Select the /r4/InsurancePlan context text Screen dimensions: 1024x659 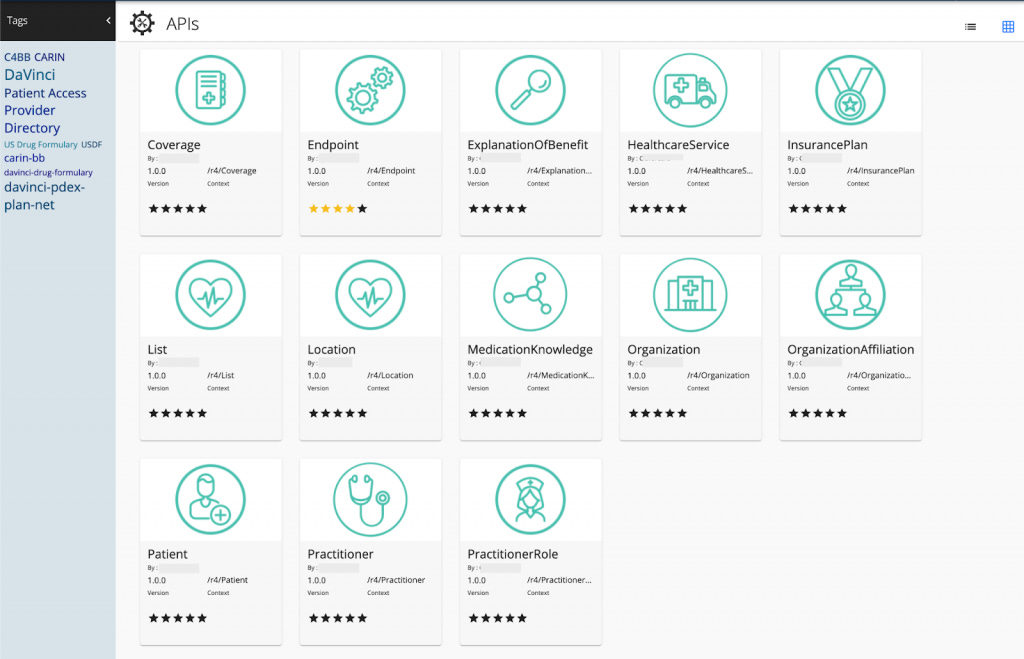880,170
